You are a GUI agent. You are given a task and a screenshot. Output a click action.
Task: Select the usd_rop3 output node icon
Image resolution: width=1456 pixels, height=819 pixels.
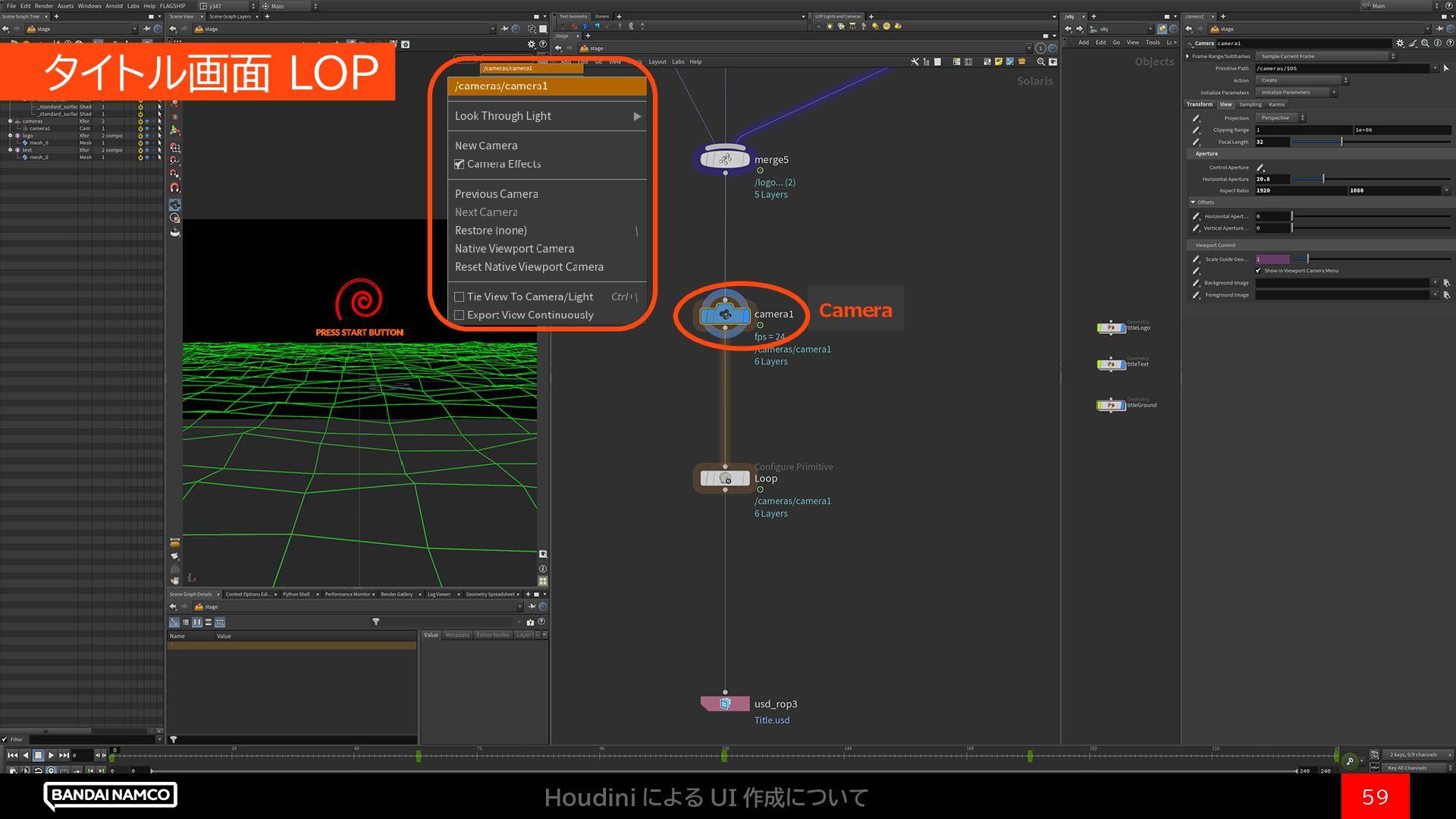725,704
